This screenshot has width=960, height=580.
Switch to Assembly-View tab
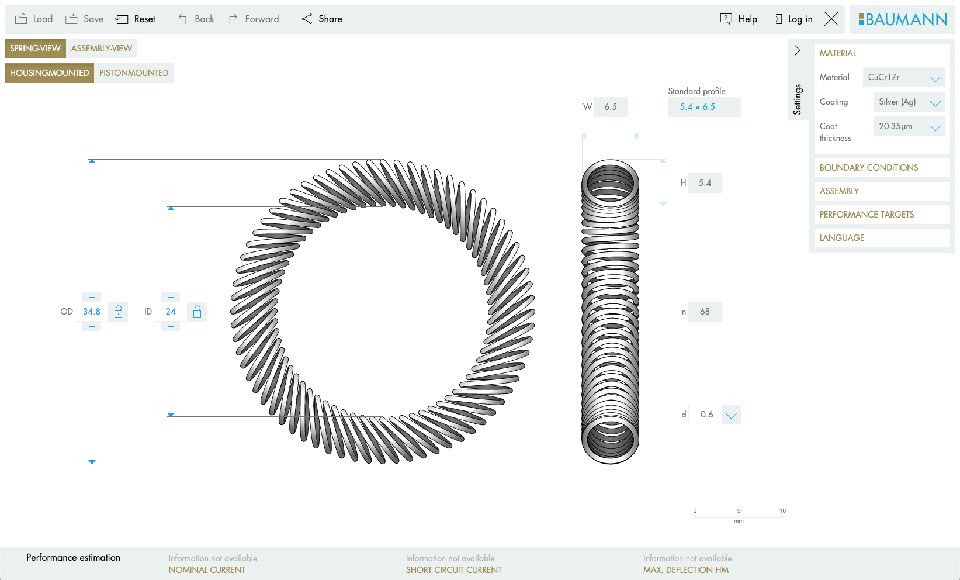point(102,48)
